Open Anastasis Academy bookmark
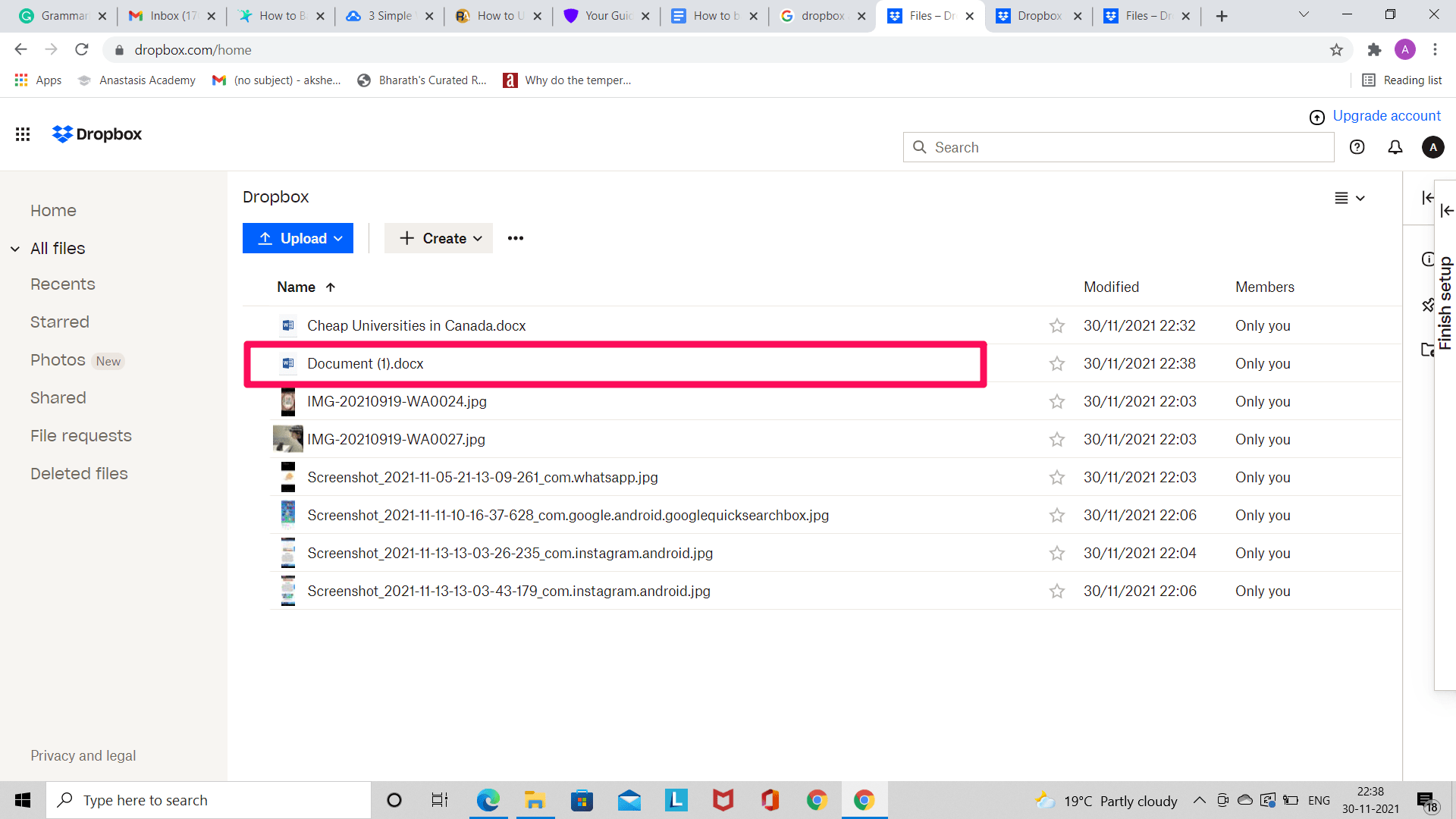 click(136, 80)
